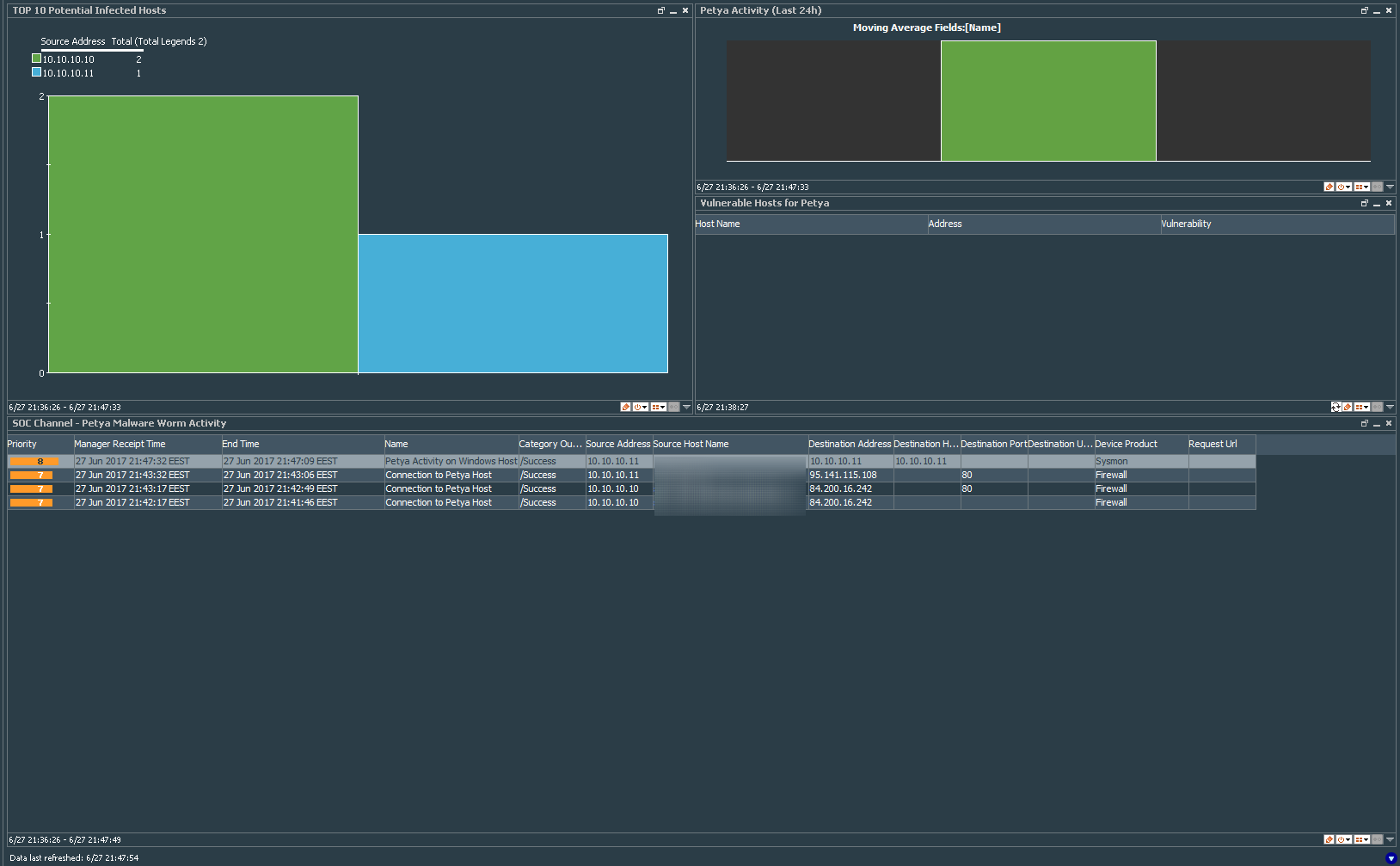Click eraser icon in SOC Channel panel
The height and width of the screenshot is (866, 1400).
[1329, 839]
